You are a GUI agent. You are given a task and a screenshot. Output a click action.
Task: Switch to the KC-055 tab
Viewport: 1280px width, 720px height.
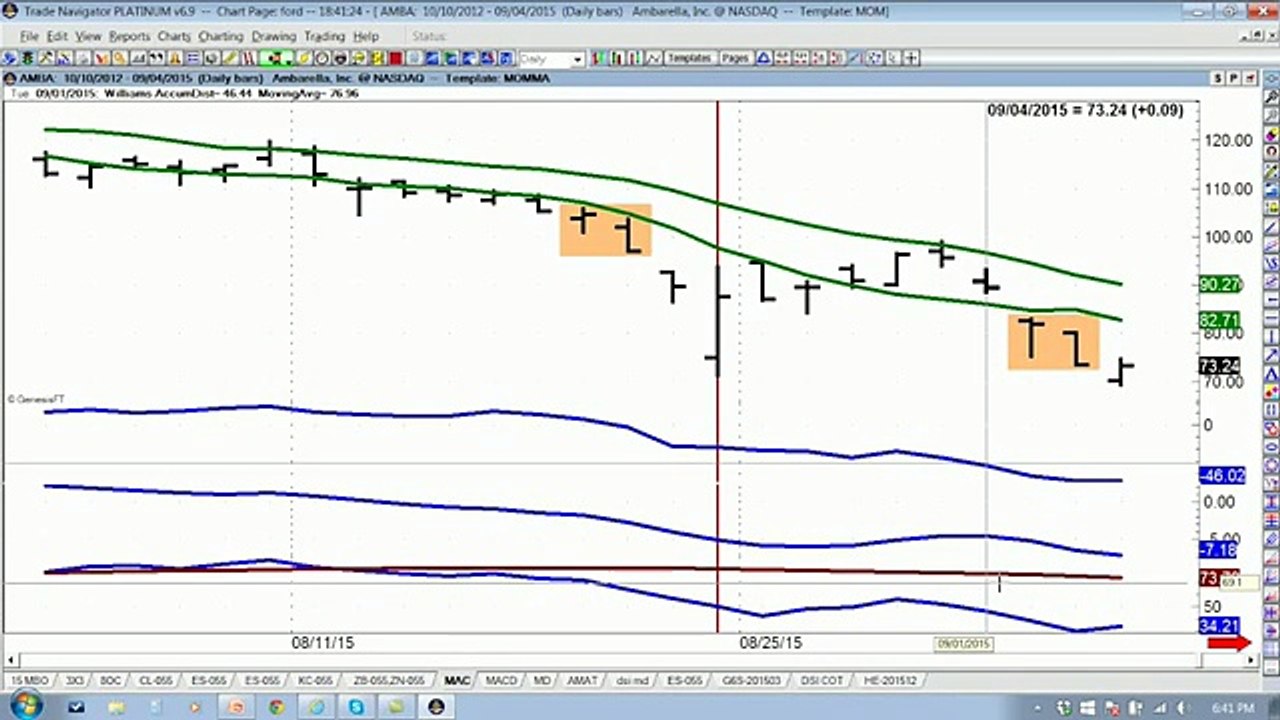[x=315, y=680]
